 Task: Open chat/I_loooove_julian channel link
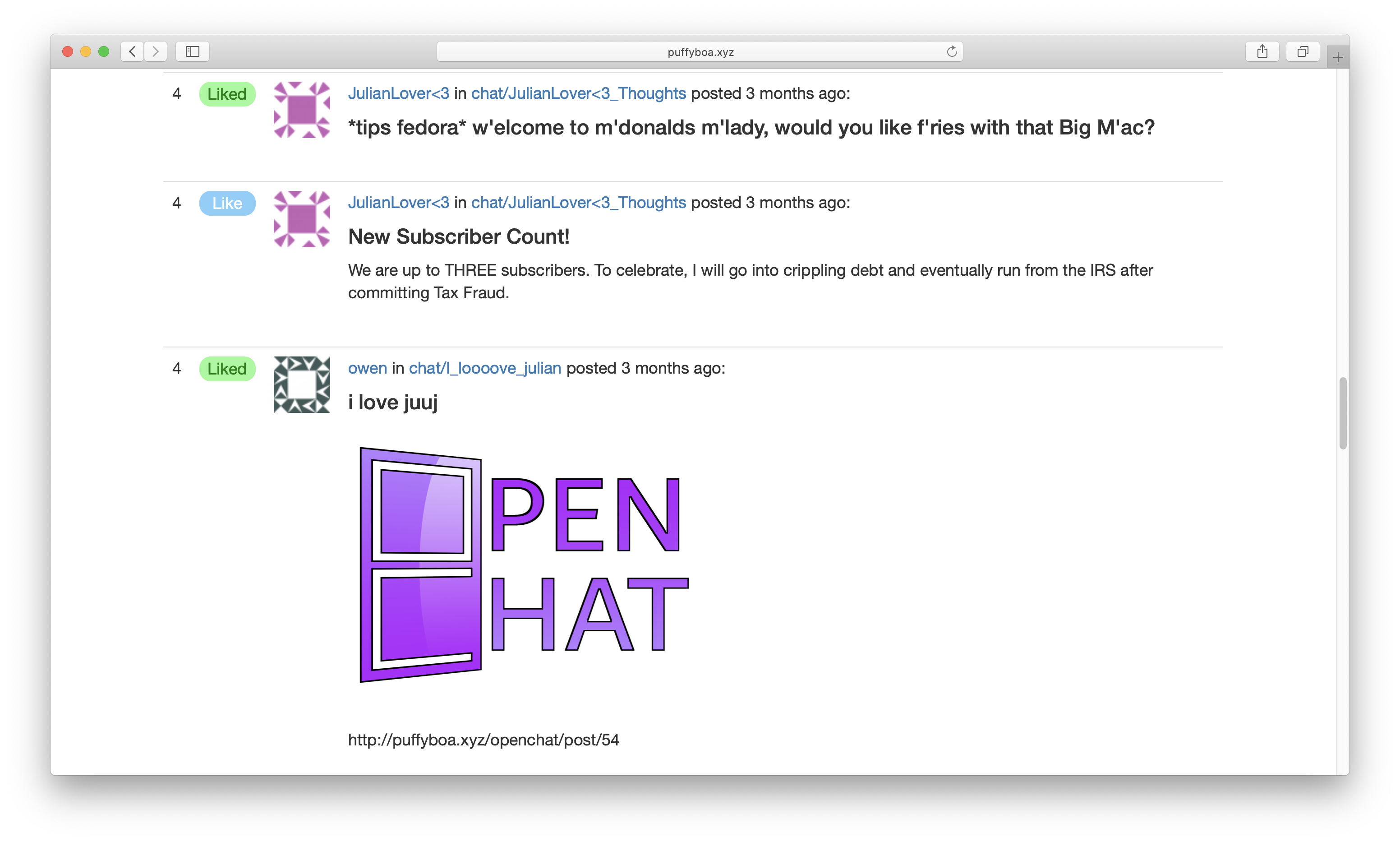[x=485, y=368]
